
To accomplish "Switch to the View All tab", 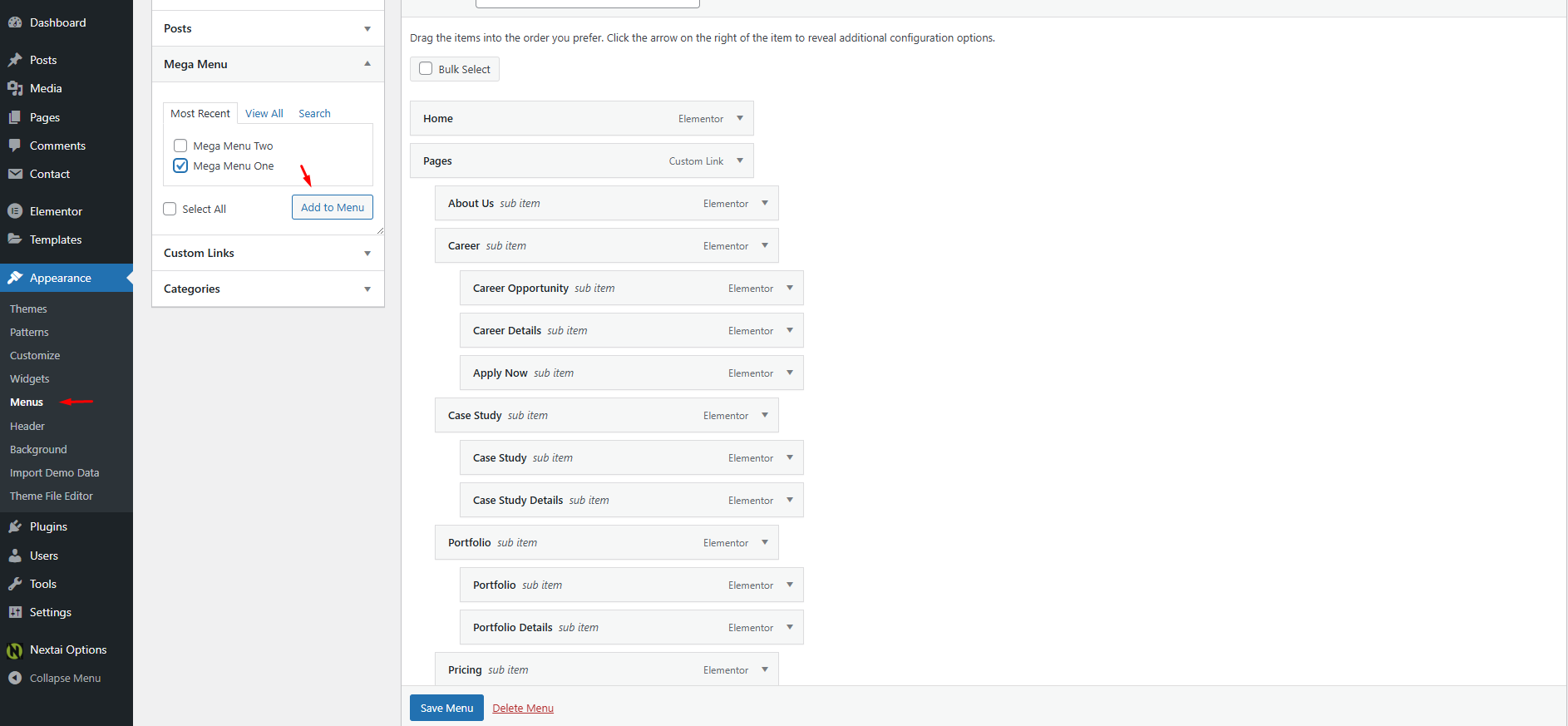I will click(x=264, y=113).
